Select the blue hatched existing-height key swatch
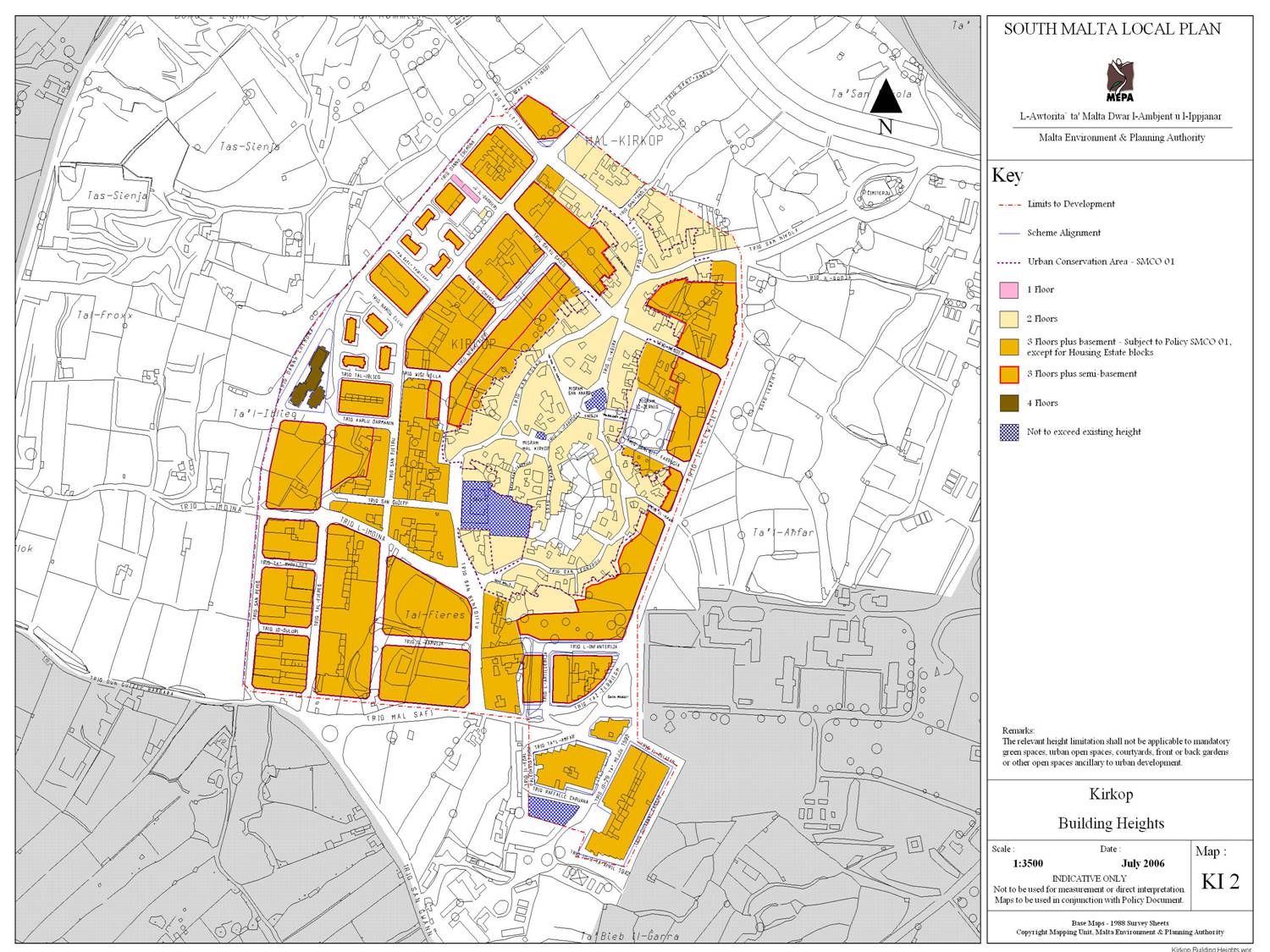1270x952 pixels. pos(1009,432)
